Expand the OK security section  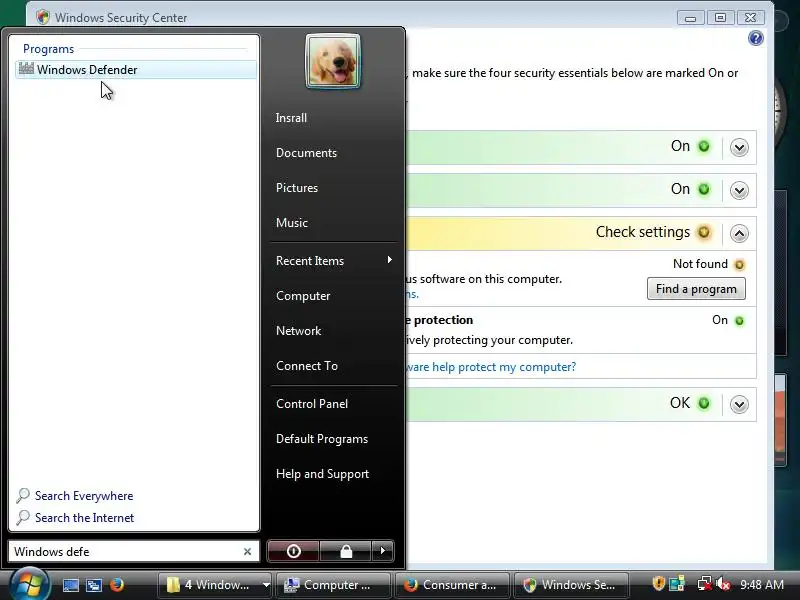pos(739,405)
